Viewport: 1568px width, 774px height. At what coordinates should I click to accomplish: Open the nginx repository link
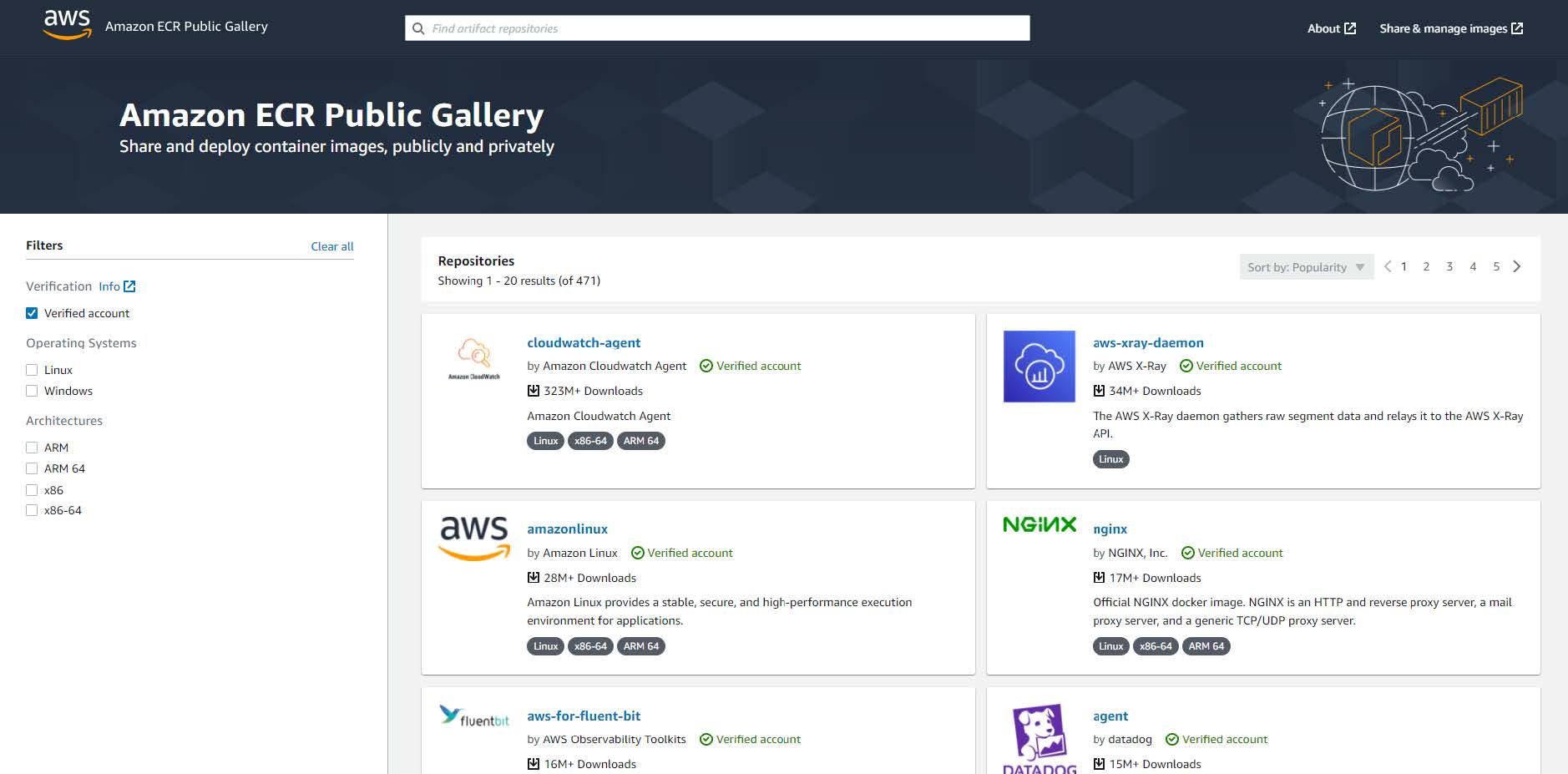pyautogui.click(x=1110, y=529)
